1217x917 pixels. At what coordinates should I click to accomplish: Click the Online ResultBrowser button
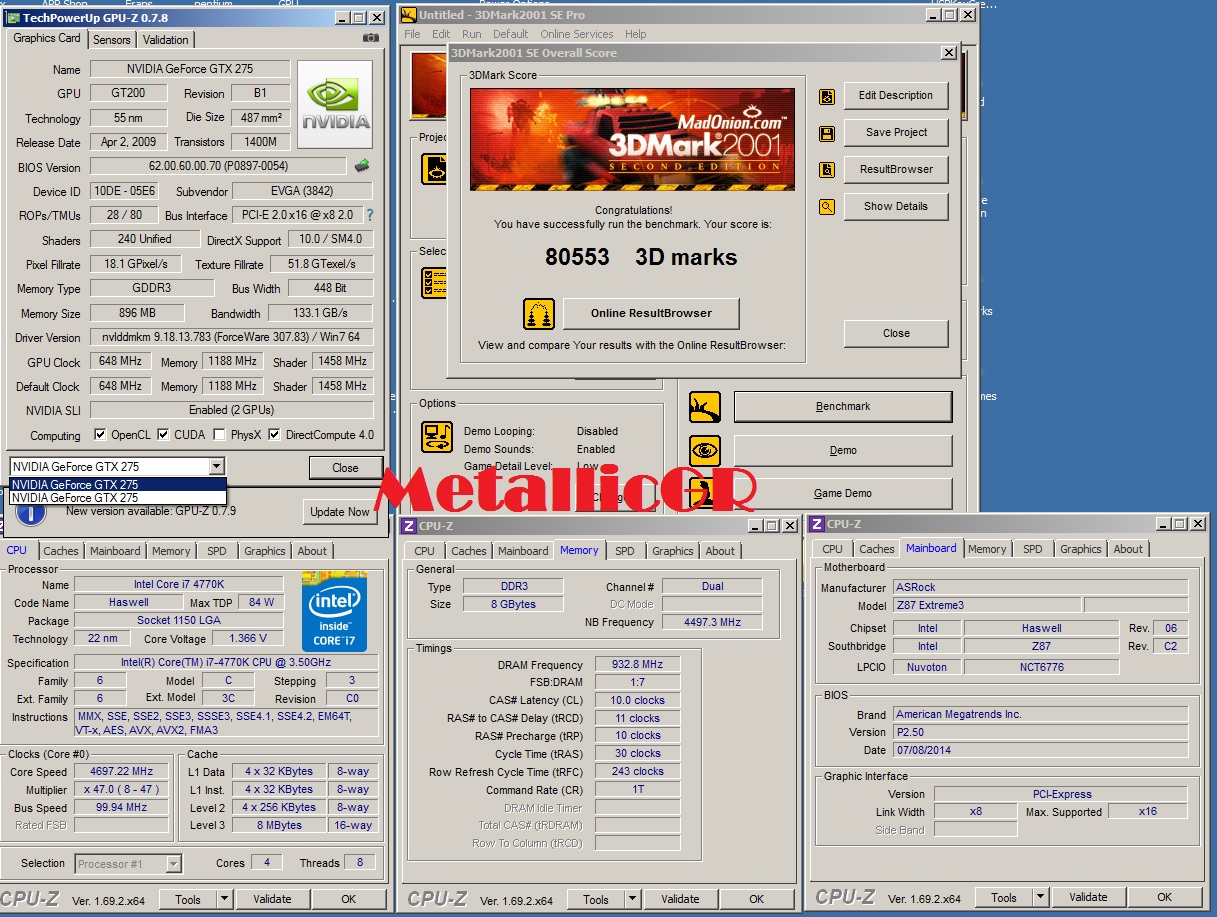pos(651,313)
